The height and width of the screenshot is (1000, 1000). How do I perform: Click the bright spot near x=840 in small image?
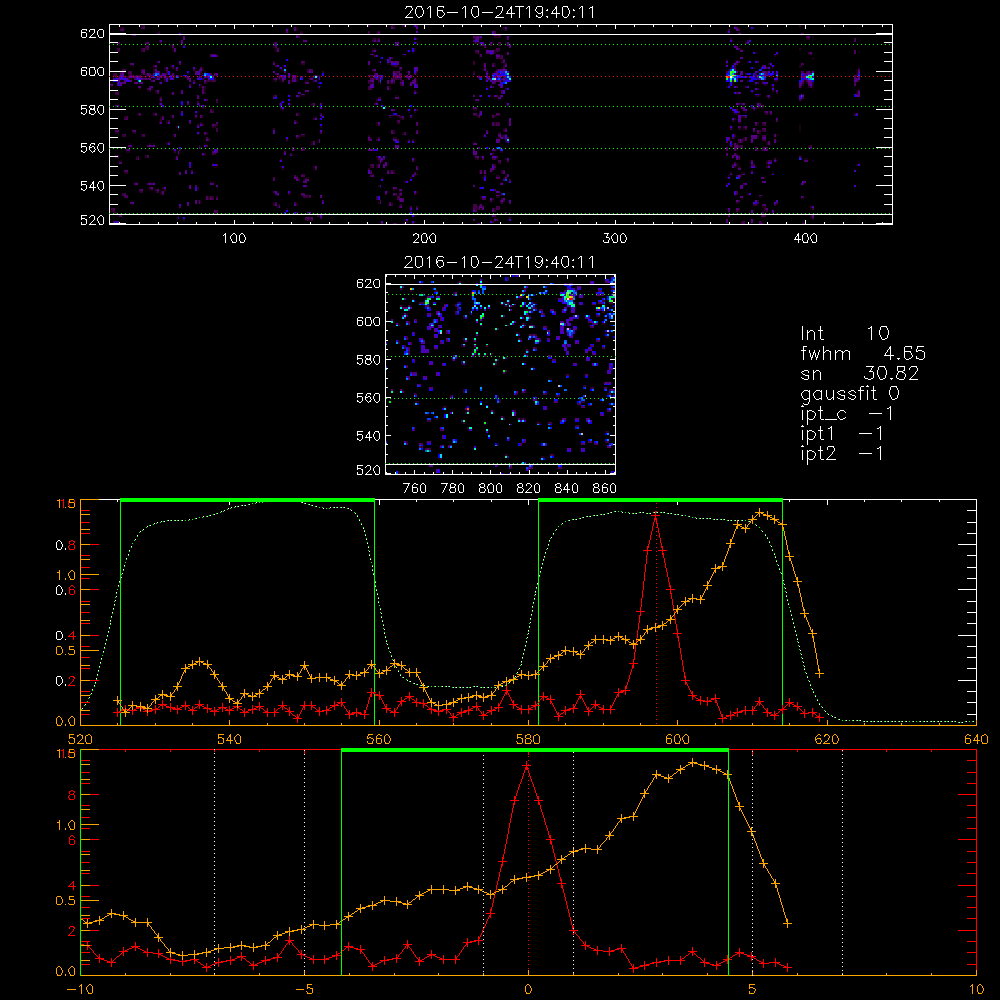click(x=569, y=297)
